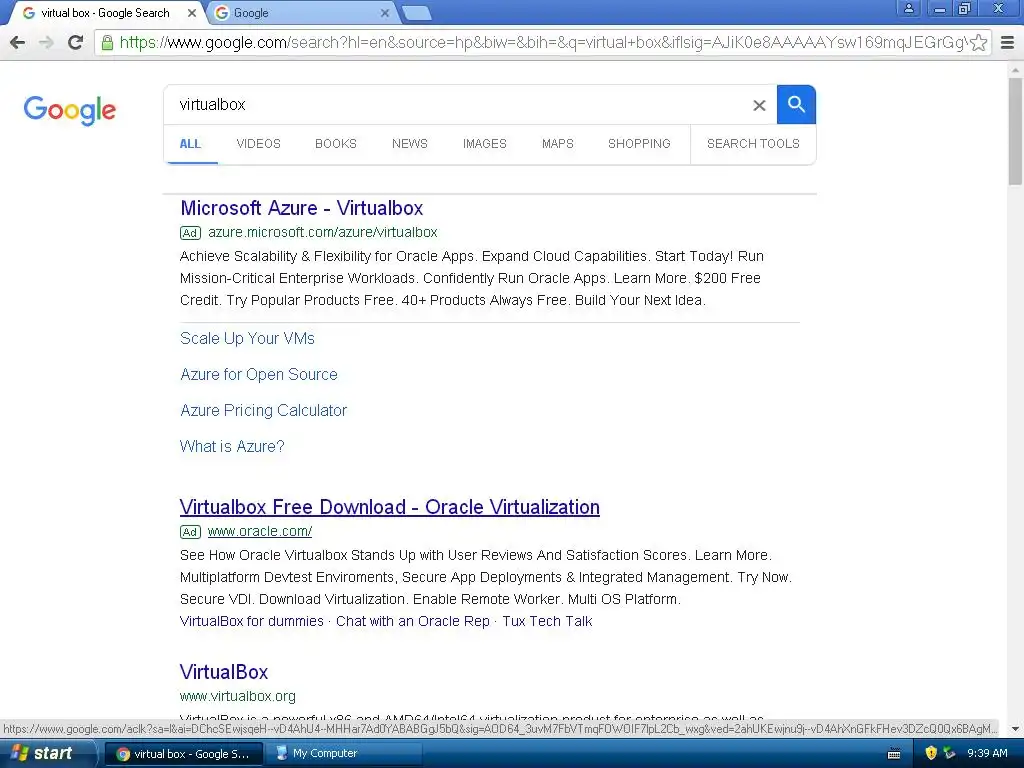
Task: Click the vertical scrollbar thumb
Action: click(x=1015, y=131)
